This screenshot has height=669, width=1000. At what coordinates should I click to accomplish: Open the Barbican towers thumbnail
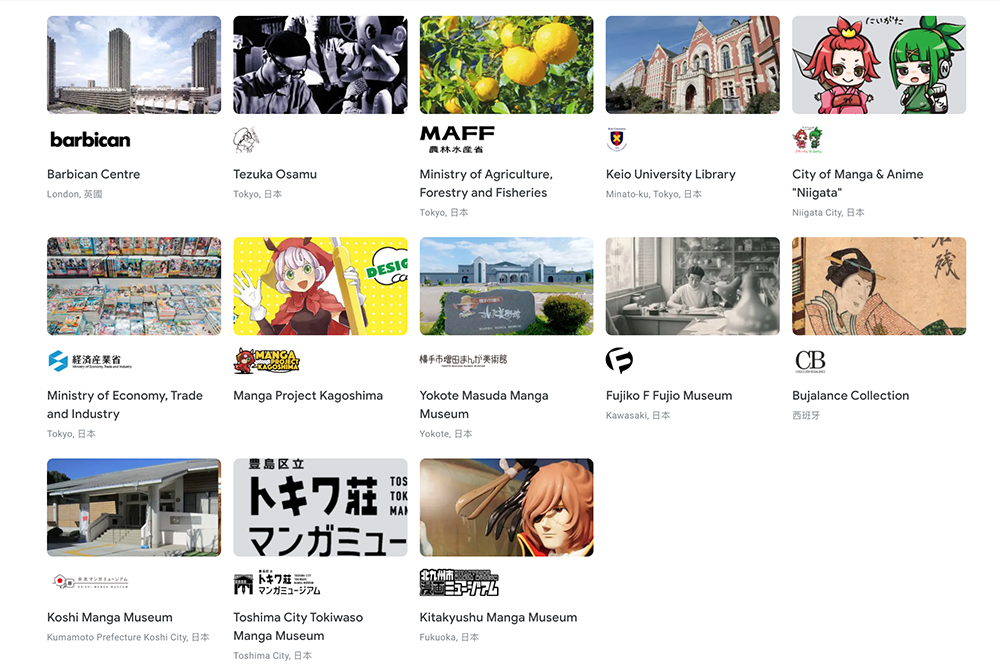click(134, 65)
